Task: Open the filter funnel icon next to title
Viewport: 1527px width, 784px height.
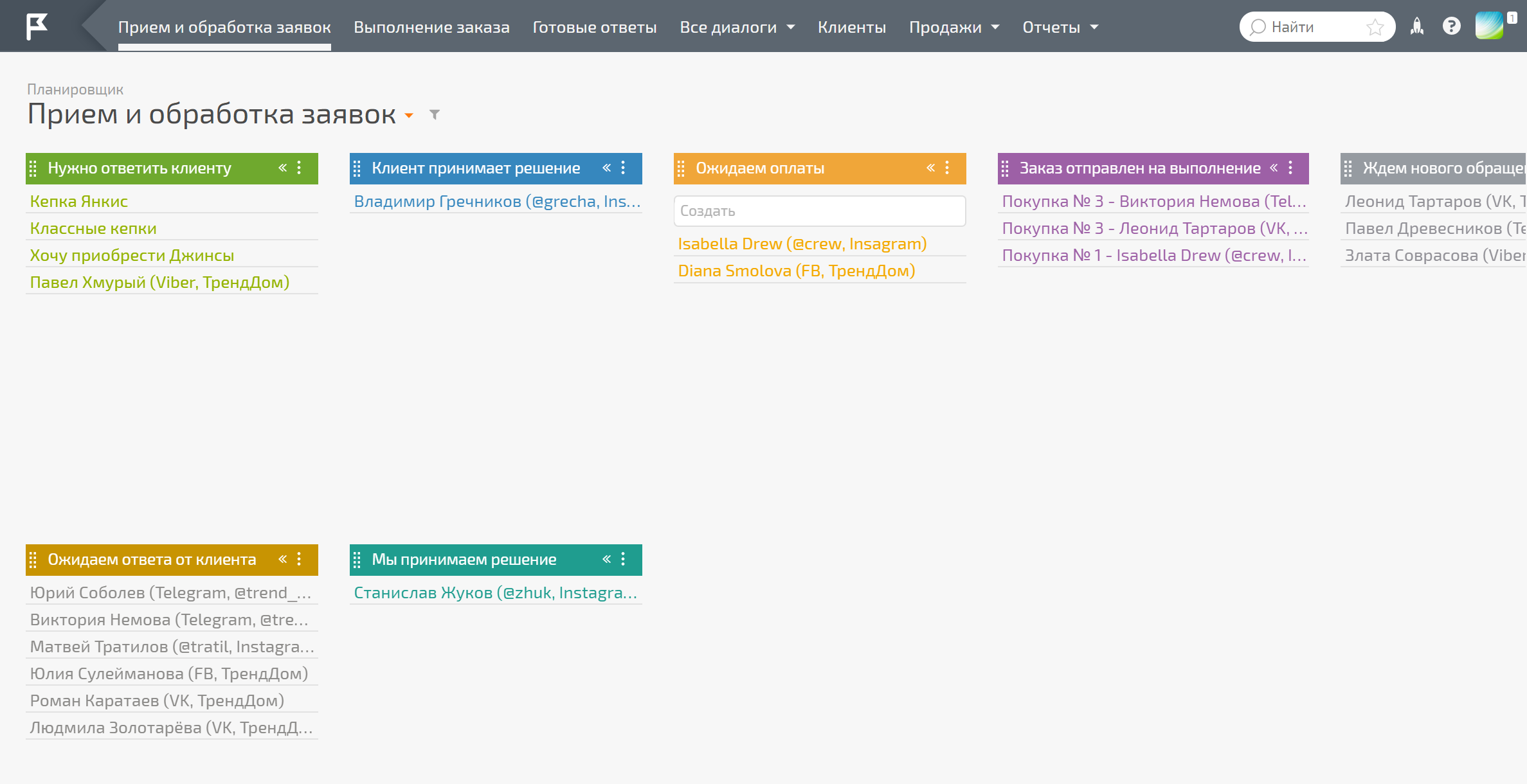Action: [x=435, y=115]
